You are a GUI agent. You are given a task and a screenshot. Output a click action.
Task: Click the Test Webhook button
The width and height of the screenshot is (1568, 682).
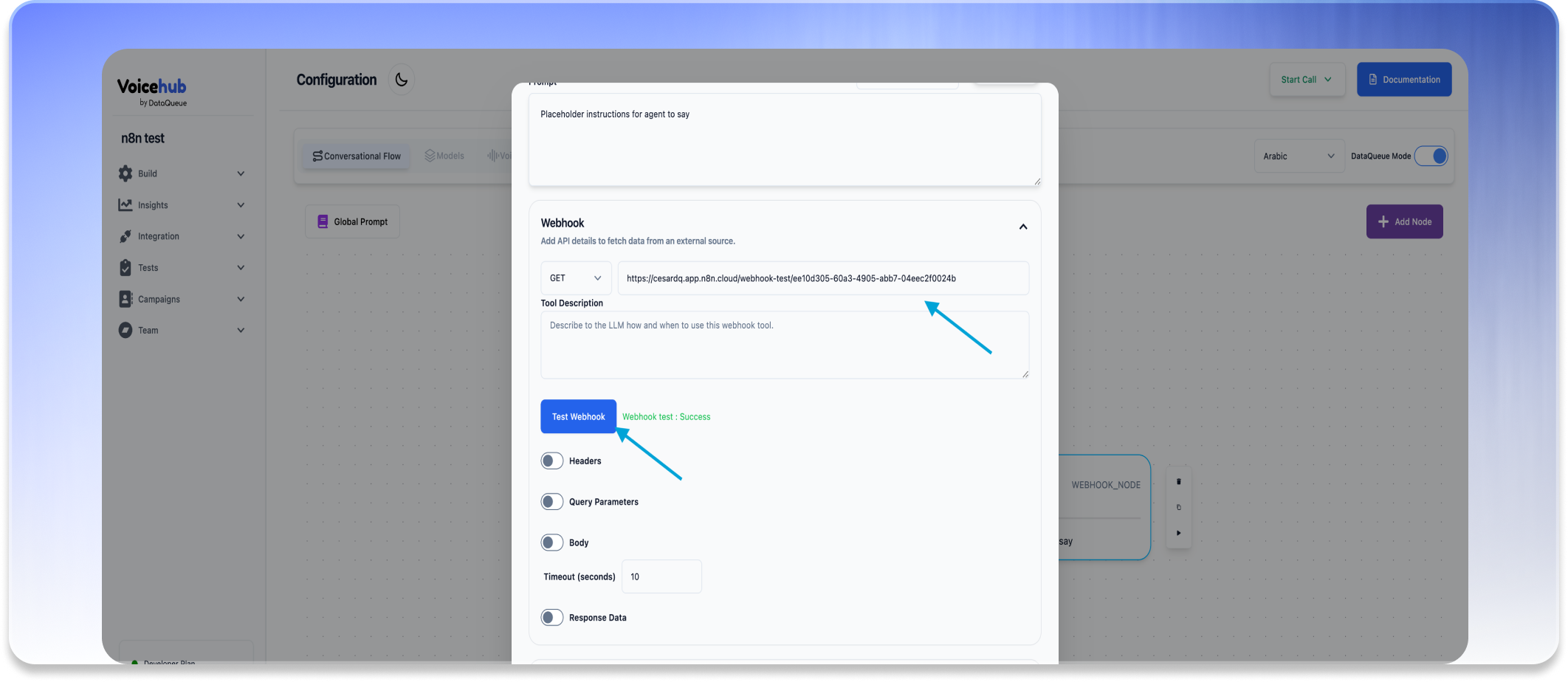578,417
